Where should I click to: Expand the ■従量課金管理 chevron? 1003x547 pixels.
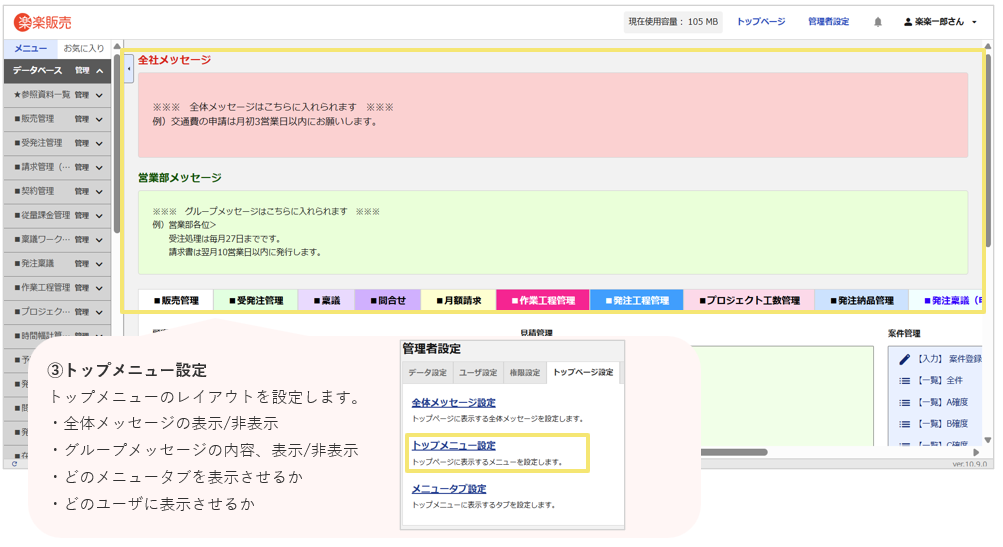tap(99, 216)
